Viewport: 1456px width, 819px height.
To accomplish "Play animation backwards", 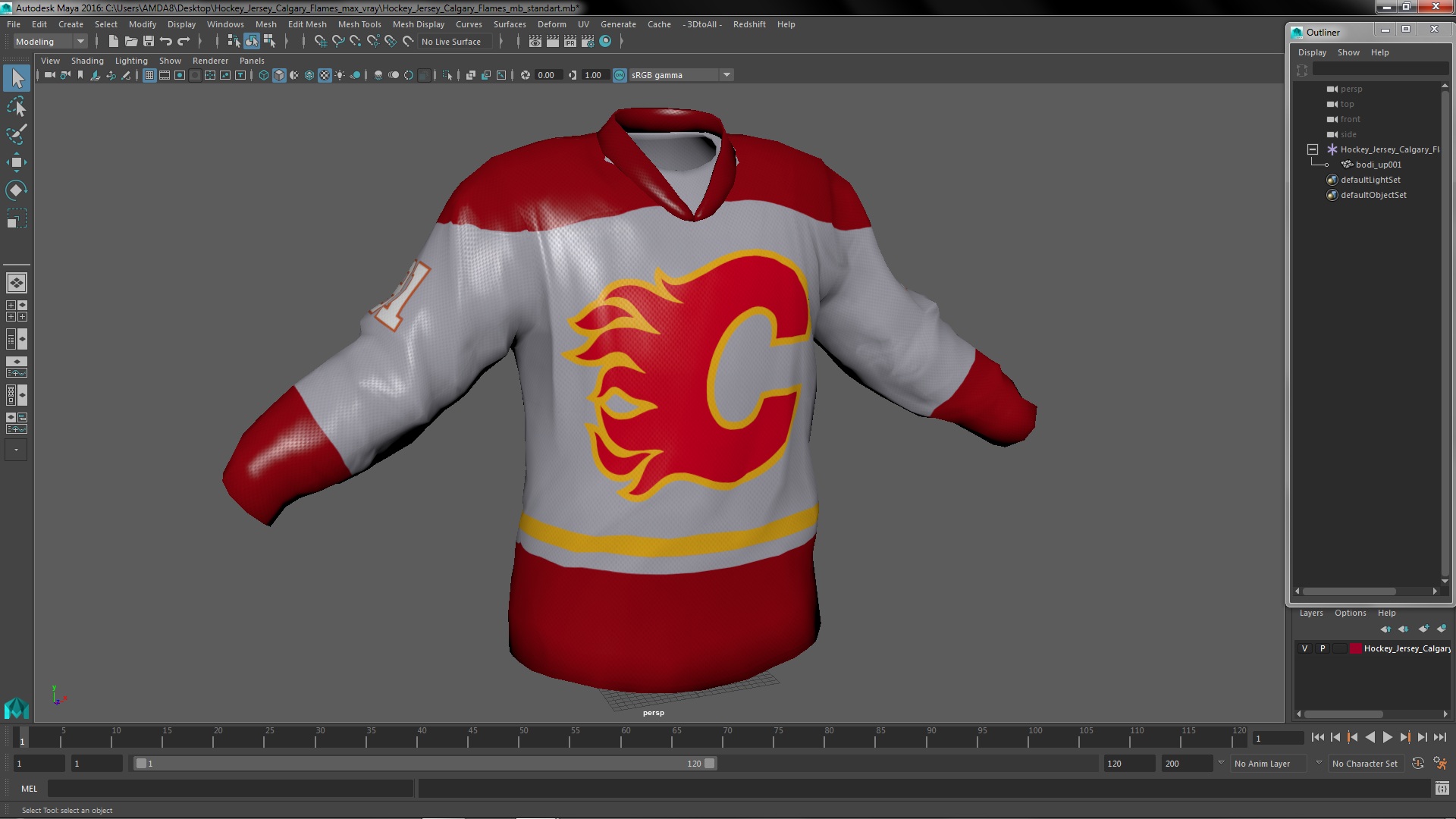I will coord(1370,737).
